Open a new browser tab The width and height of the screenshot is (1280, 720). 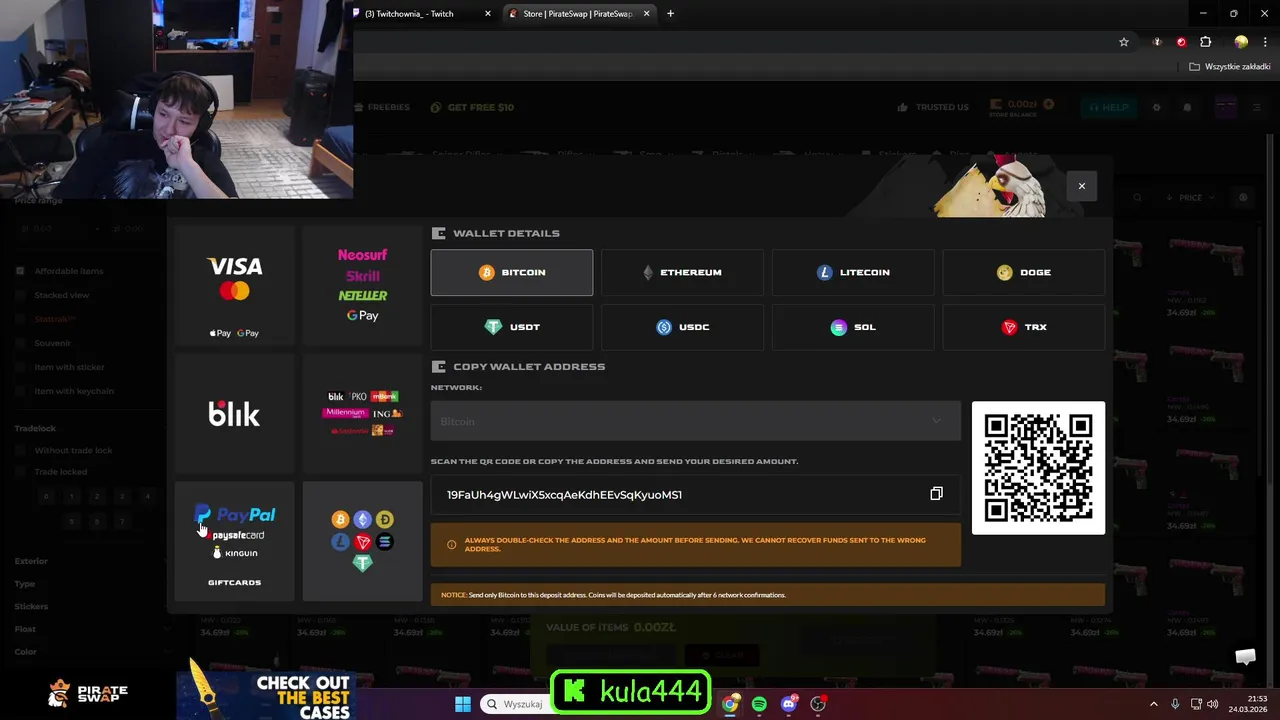coord(670,14)
